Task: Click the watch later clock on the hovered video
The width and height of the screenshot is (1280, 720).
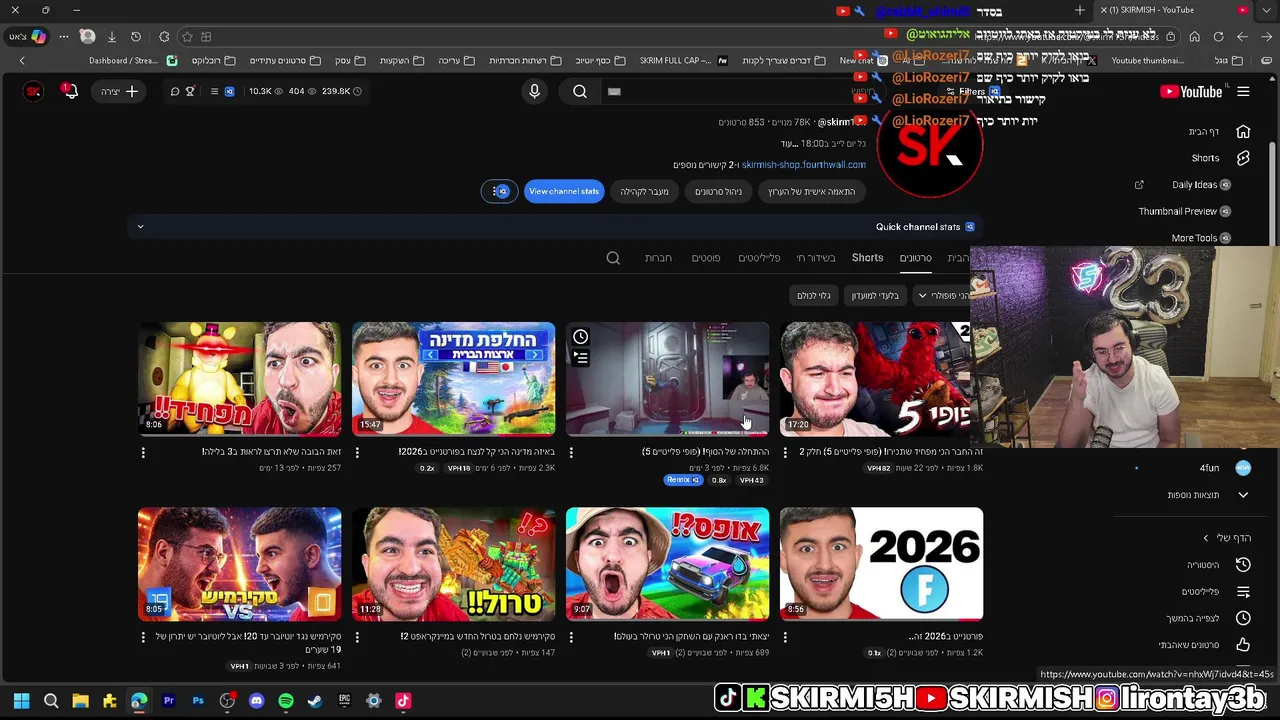Action: [580, 337]
